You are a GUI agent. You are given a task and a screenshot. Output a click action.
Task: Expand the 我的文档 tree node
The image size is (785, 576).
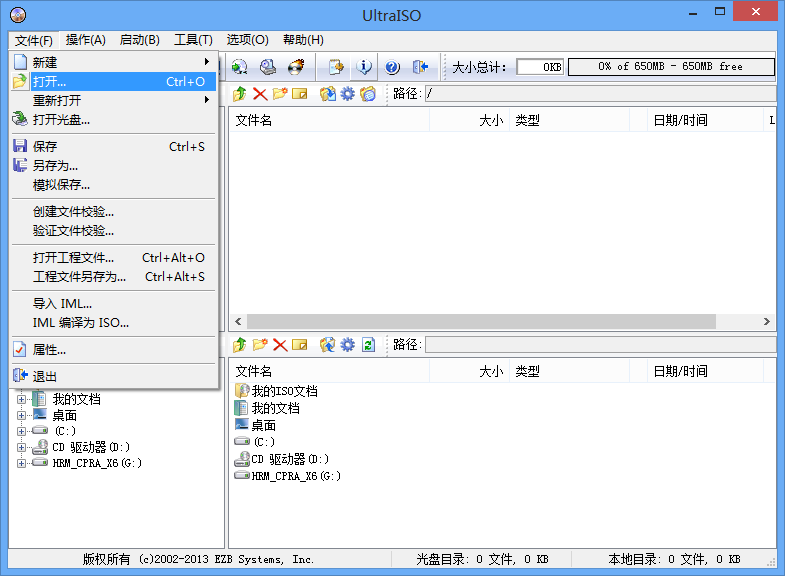21,399
